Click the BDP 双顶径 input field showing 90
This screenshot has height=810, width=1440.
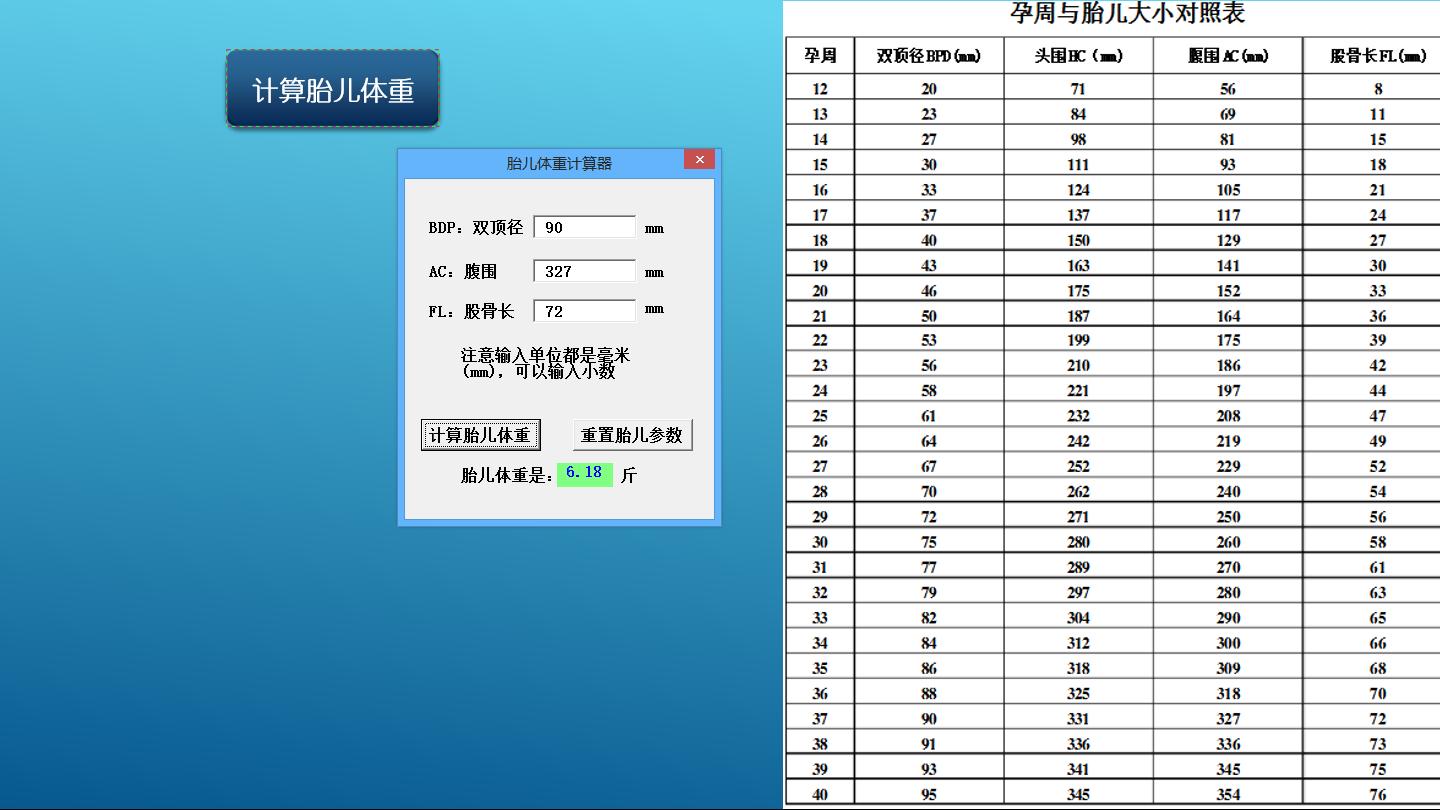point(584,226)
